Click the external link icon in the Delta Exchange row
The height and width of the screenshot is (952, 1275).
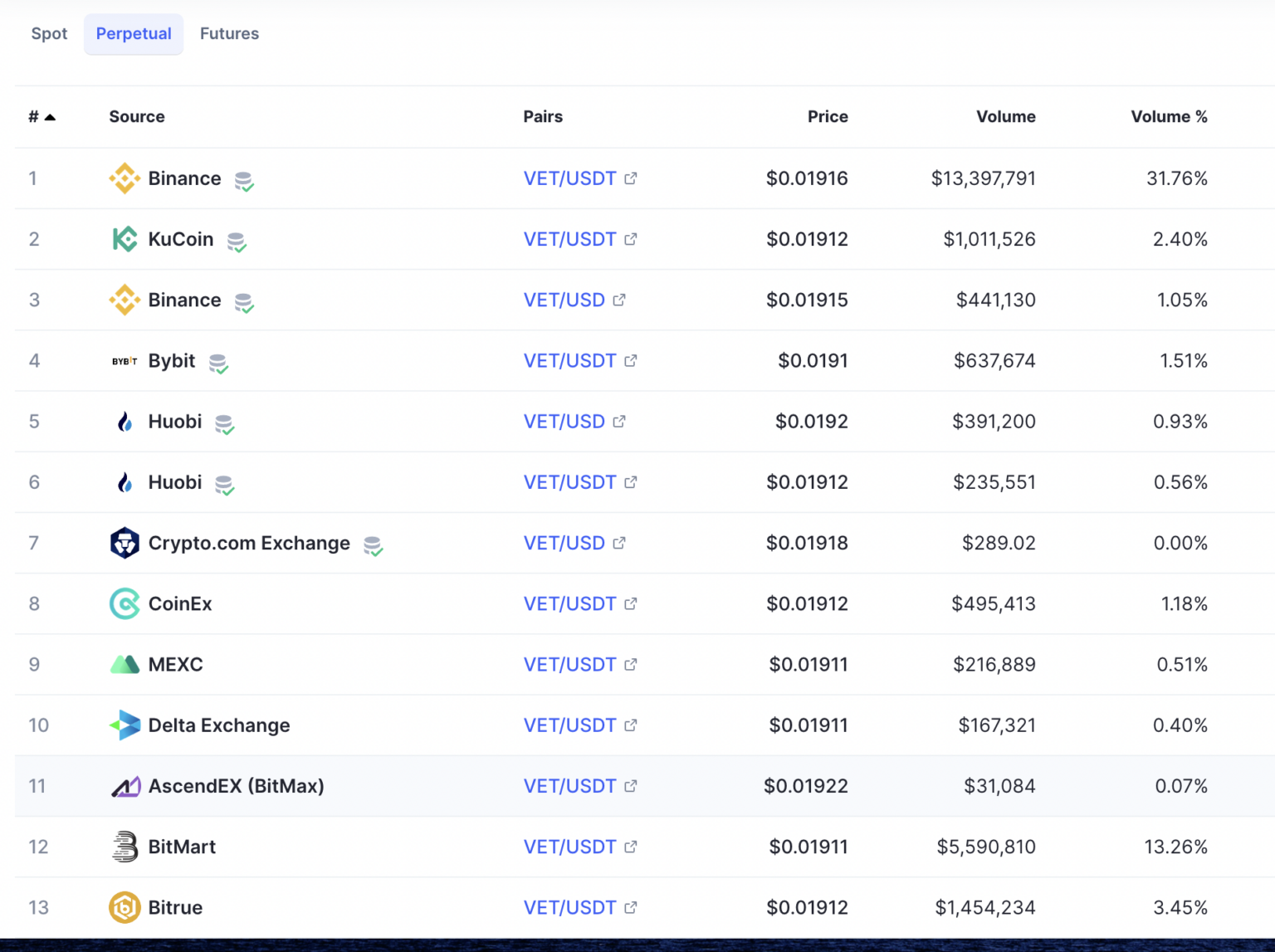[x=631, y=725]
